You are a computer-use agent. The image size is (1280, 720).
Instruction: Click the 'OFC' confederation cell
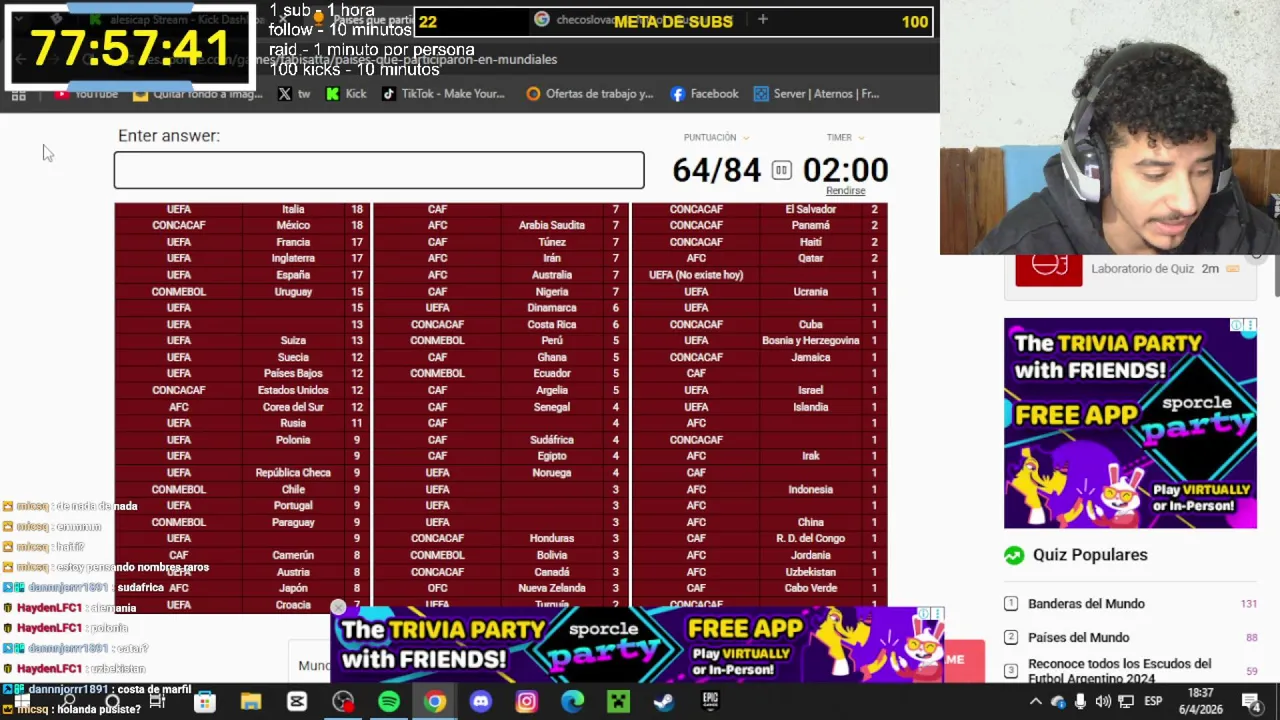pyautogui.click(x=437, y=588)
